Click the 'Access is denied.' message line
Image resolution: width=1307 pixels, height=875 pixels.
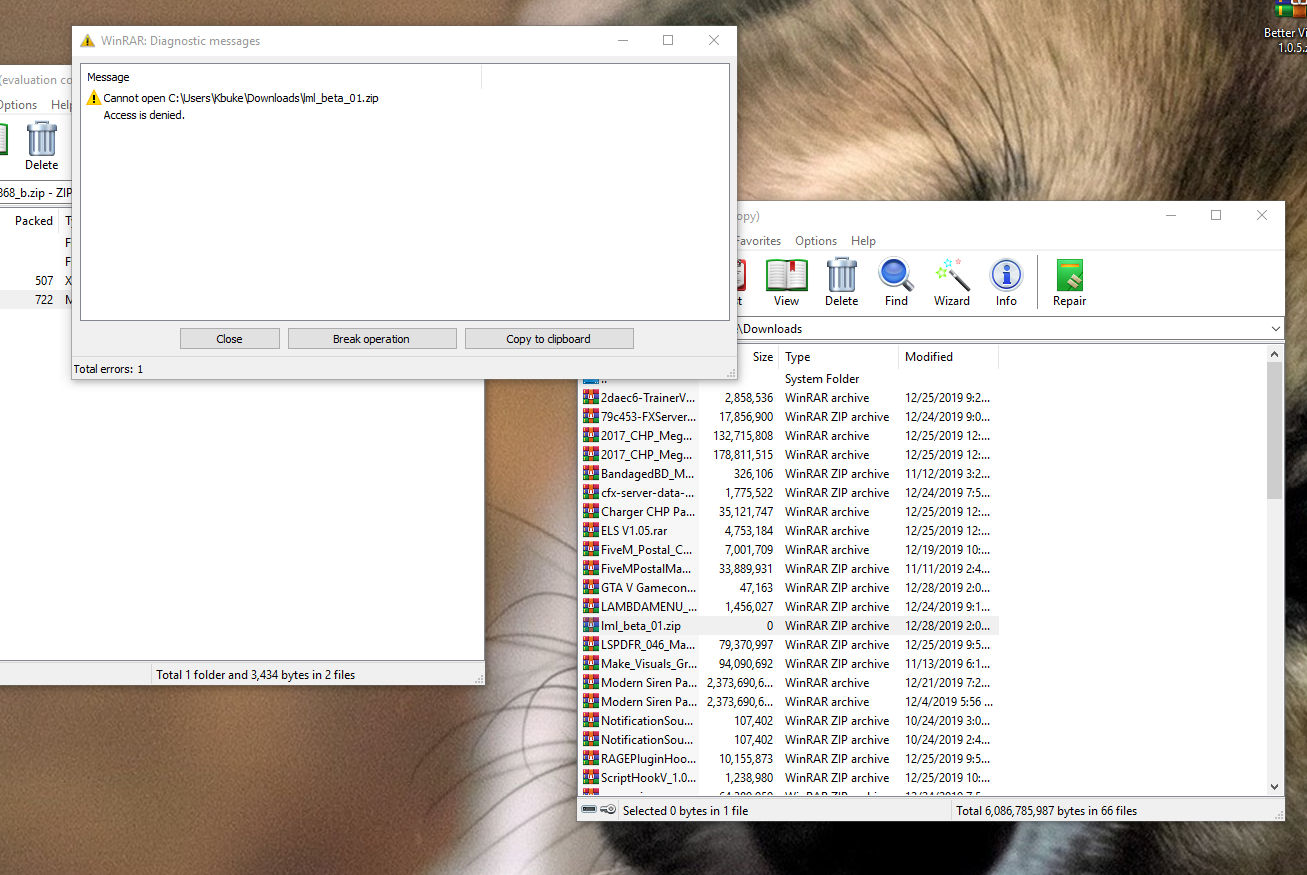pyautogui.click(x=144, y=115)
